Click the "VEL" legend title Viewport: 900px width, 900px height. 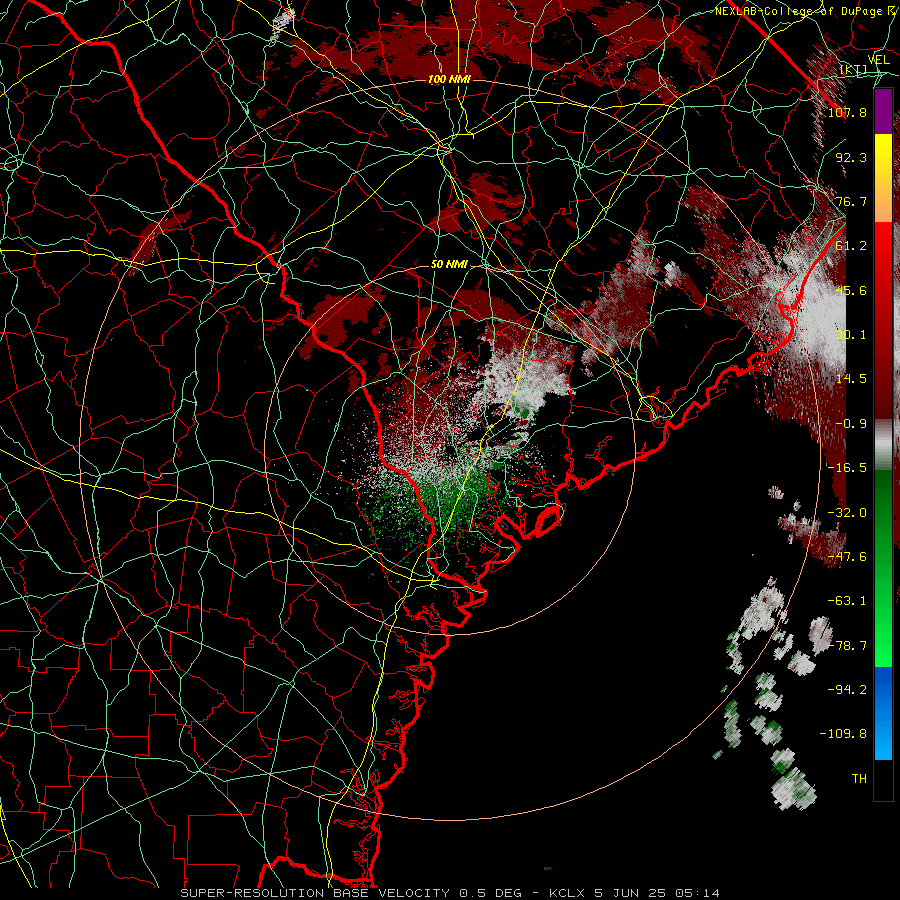(878, 60)
